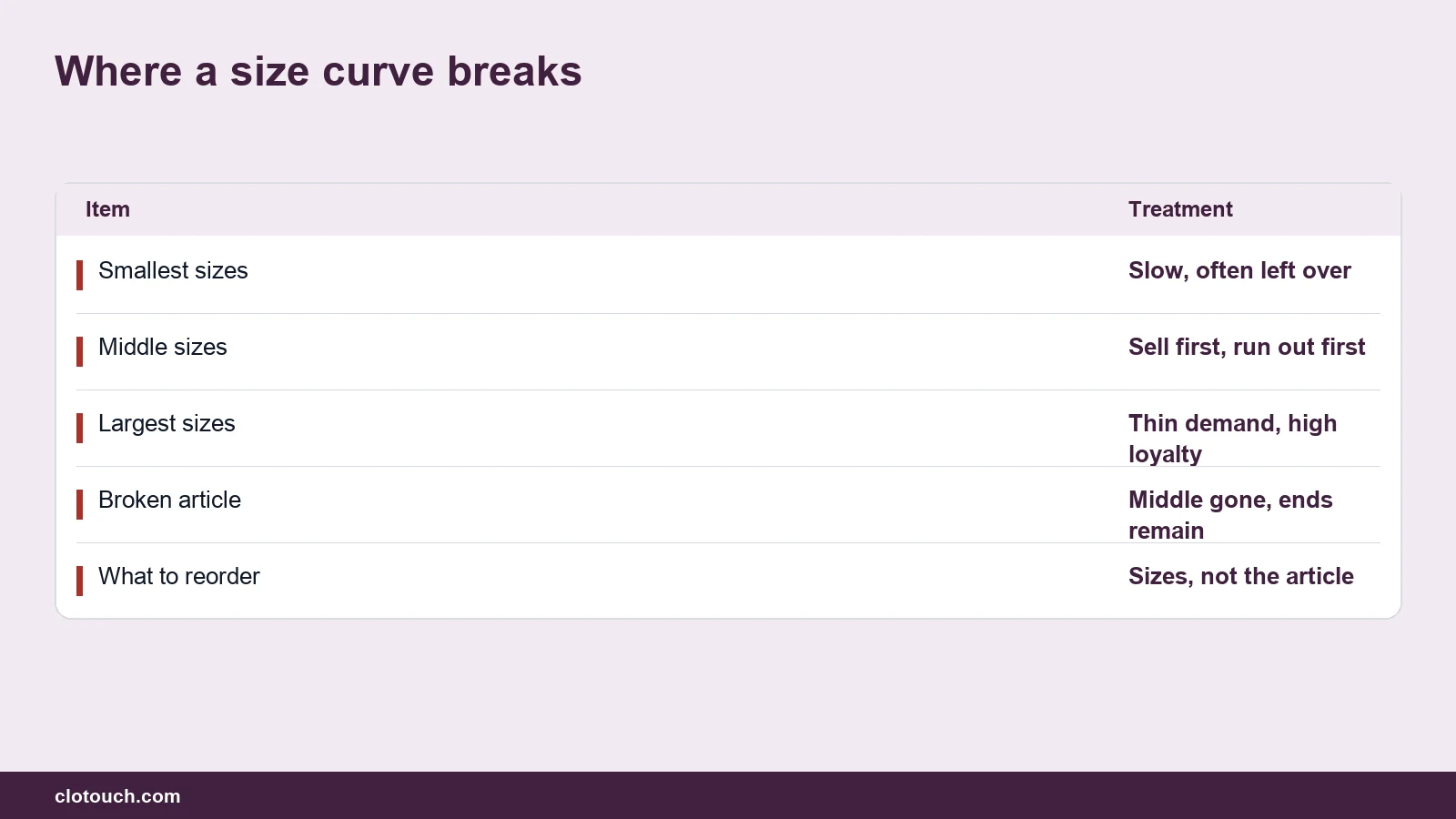The height and width of the screenshot is (819, 1456).
Task: Click red marker beside 'Broken article'
Action: [x=80, y=504]
